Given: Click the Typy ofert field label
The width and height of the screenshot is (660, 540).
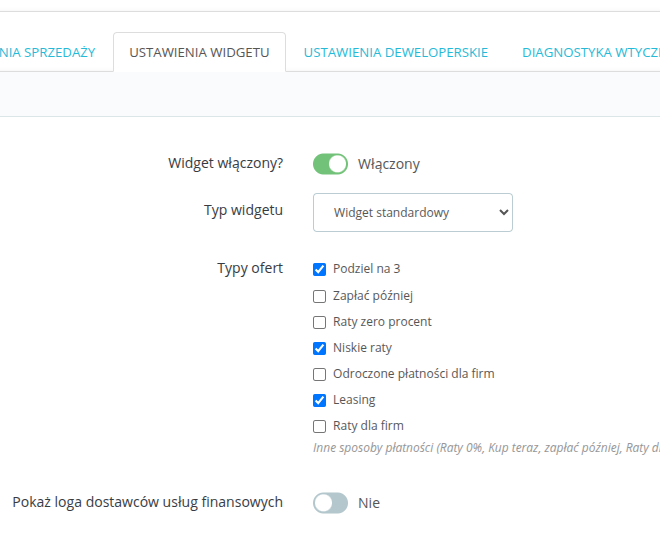Looking at the screenshot, I should point(250,268).
